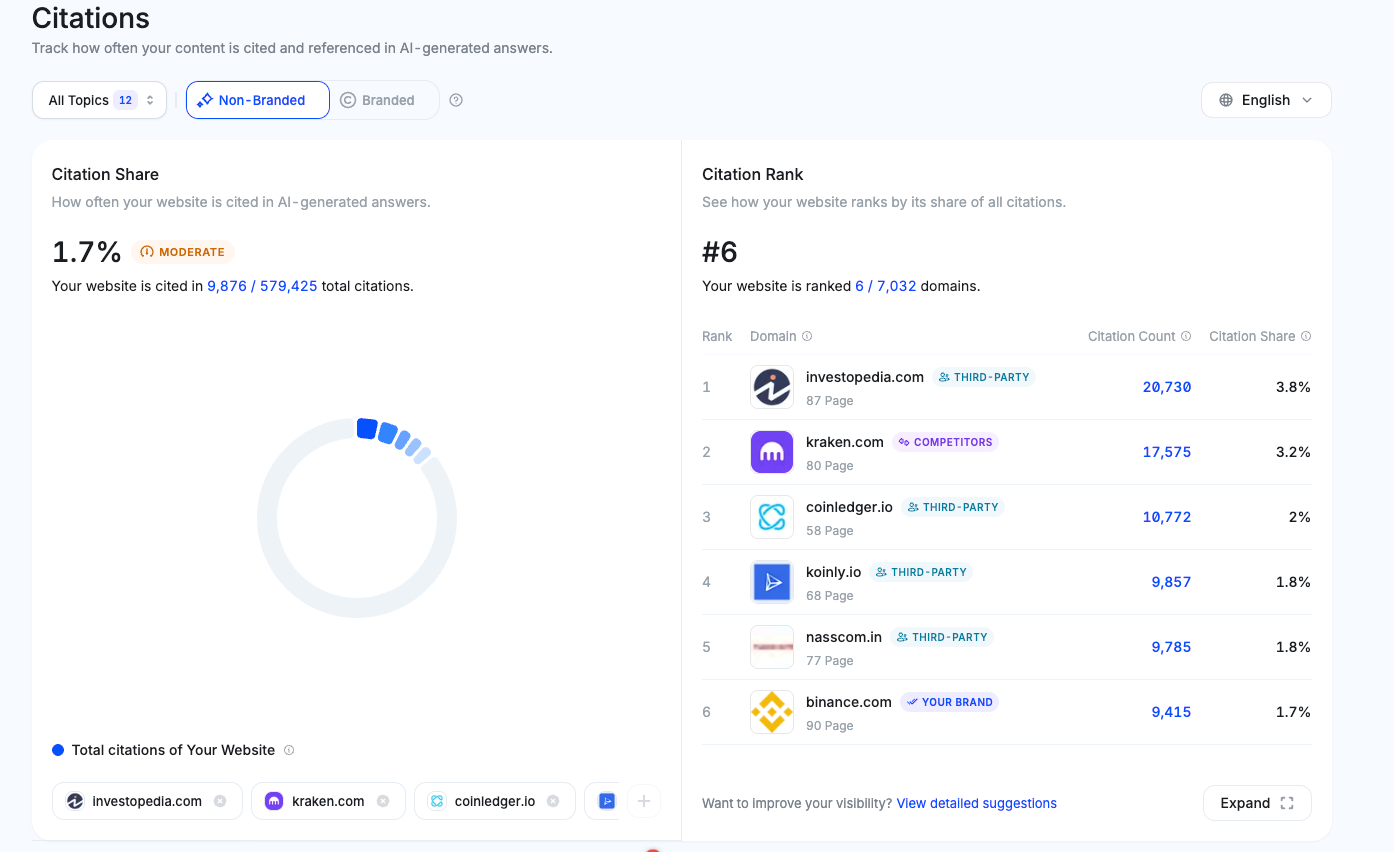
Task: Click the 20,730 citation count for Investopedia
Action: (1166, 387)
